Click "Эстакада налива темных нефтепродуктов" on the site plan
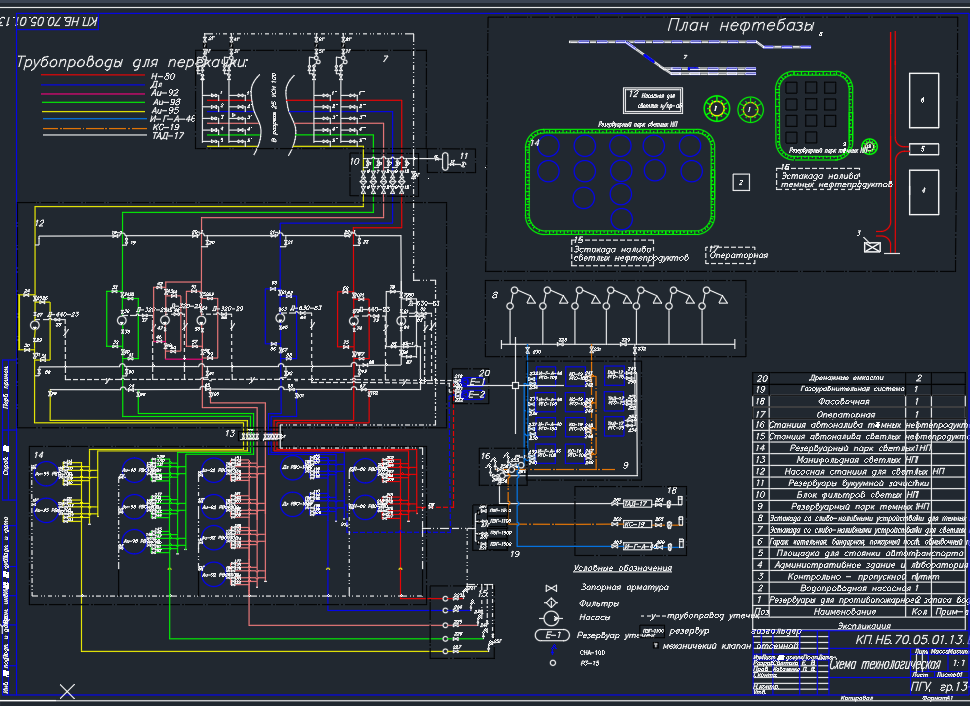Screen dimensions: 970x706 (x=836, y=180)
